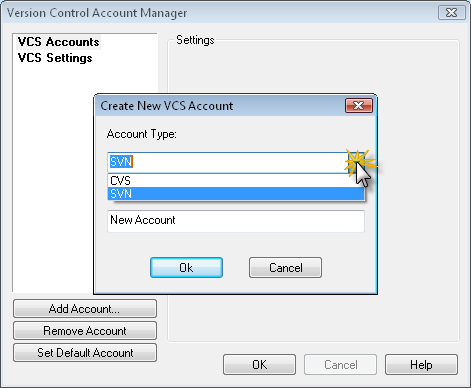The height and width of the screenshot is (388, 471).
Task: Open the Account Type dropdown arrow
Action: pos(356,162)
